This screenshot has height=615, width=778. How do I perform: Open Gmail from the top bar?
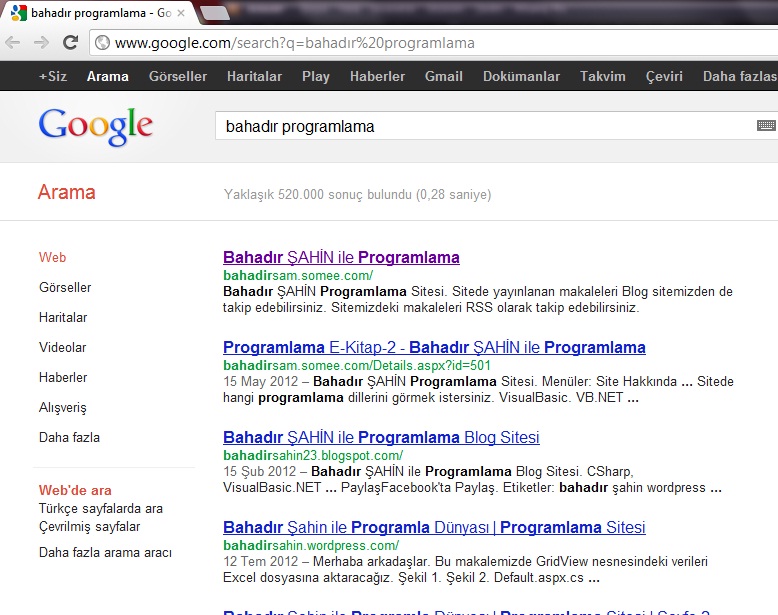click(444, 76)
